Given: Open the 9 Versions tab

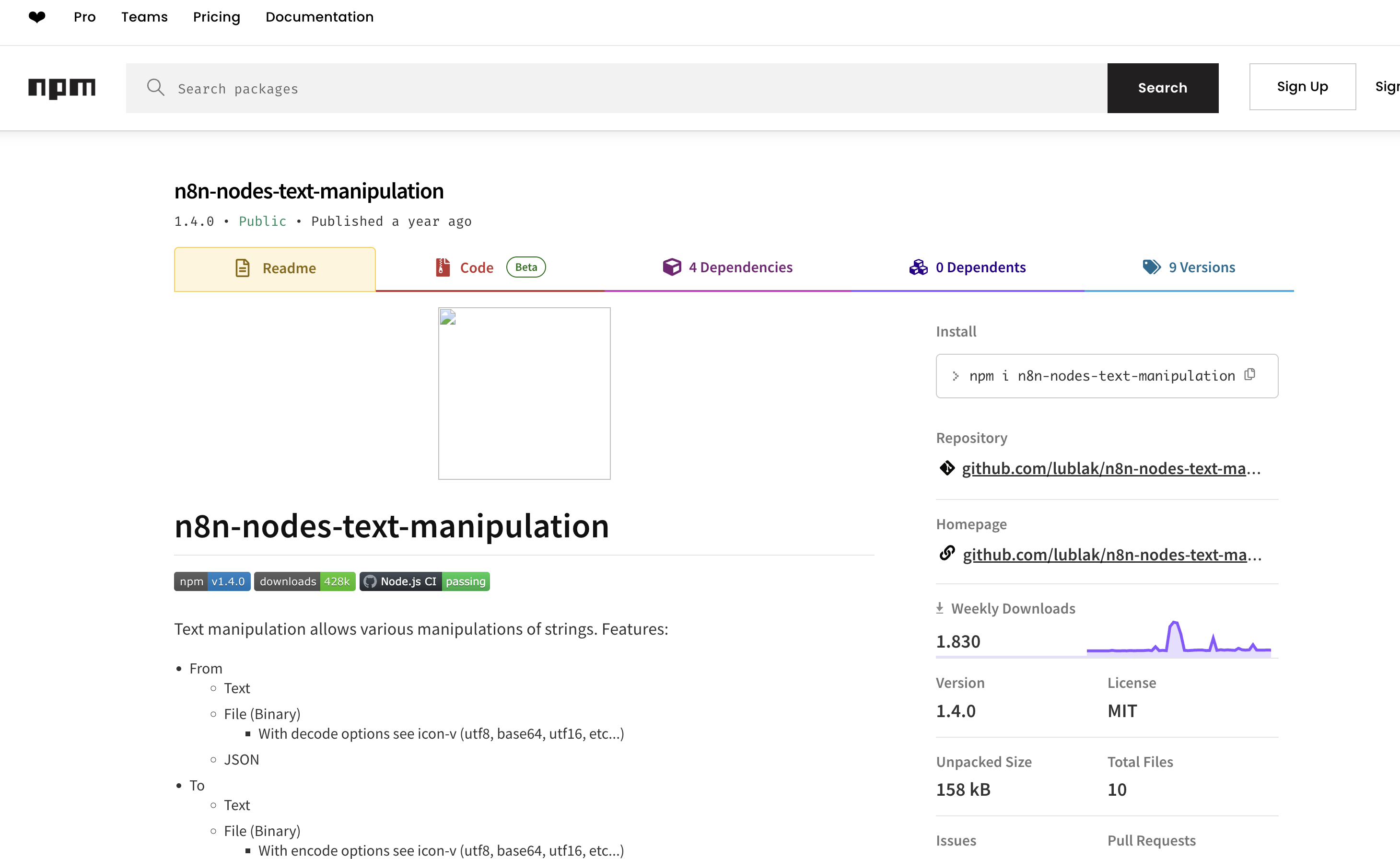Looking at the screenshot, I should (x=1201, y=267).
